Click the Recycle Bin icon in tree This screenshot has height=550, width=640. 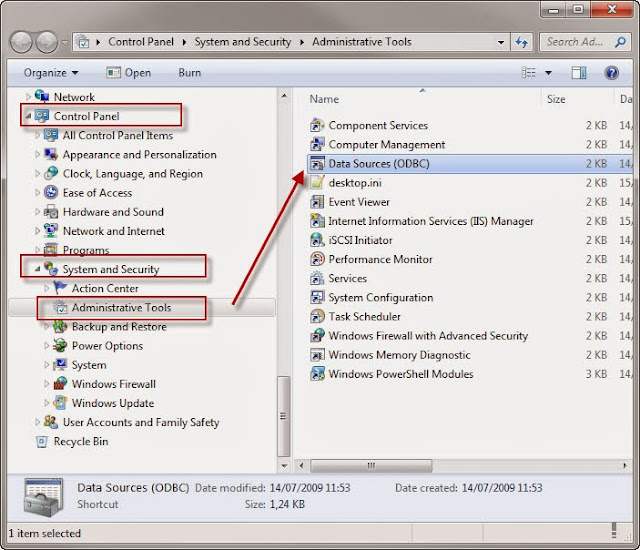point(42,441)
